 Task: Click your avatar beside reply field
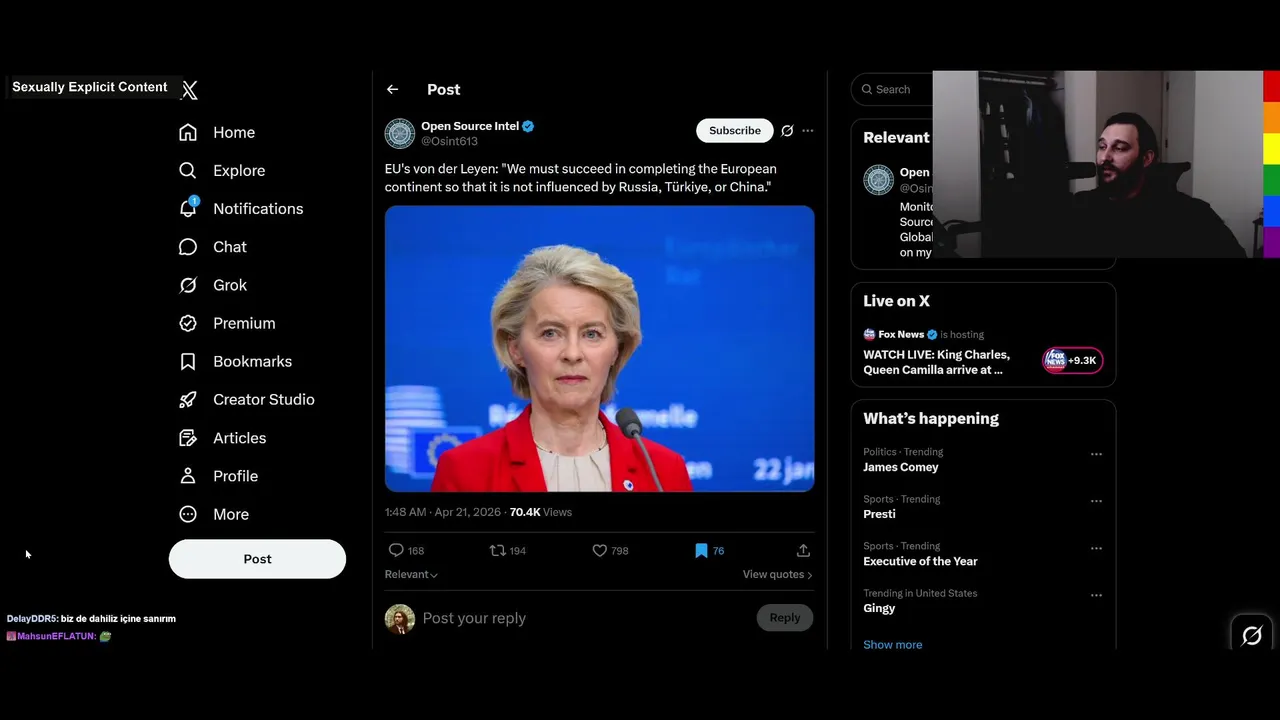click(x=400, y=619)
